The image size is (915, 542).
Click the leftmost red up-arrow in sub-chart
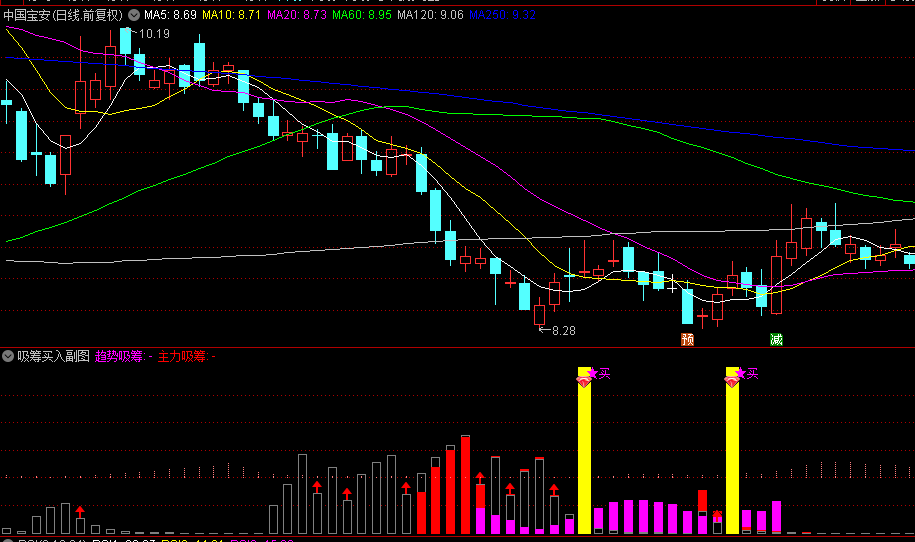[80, 512]
